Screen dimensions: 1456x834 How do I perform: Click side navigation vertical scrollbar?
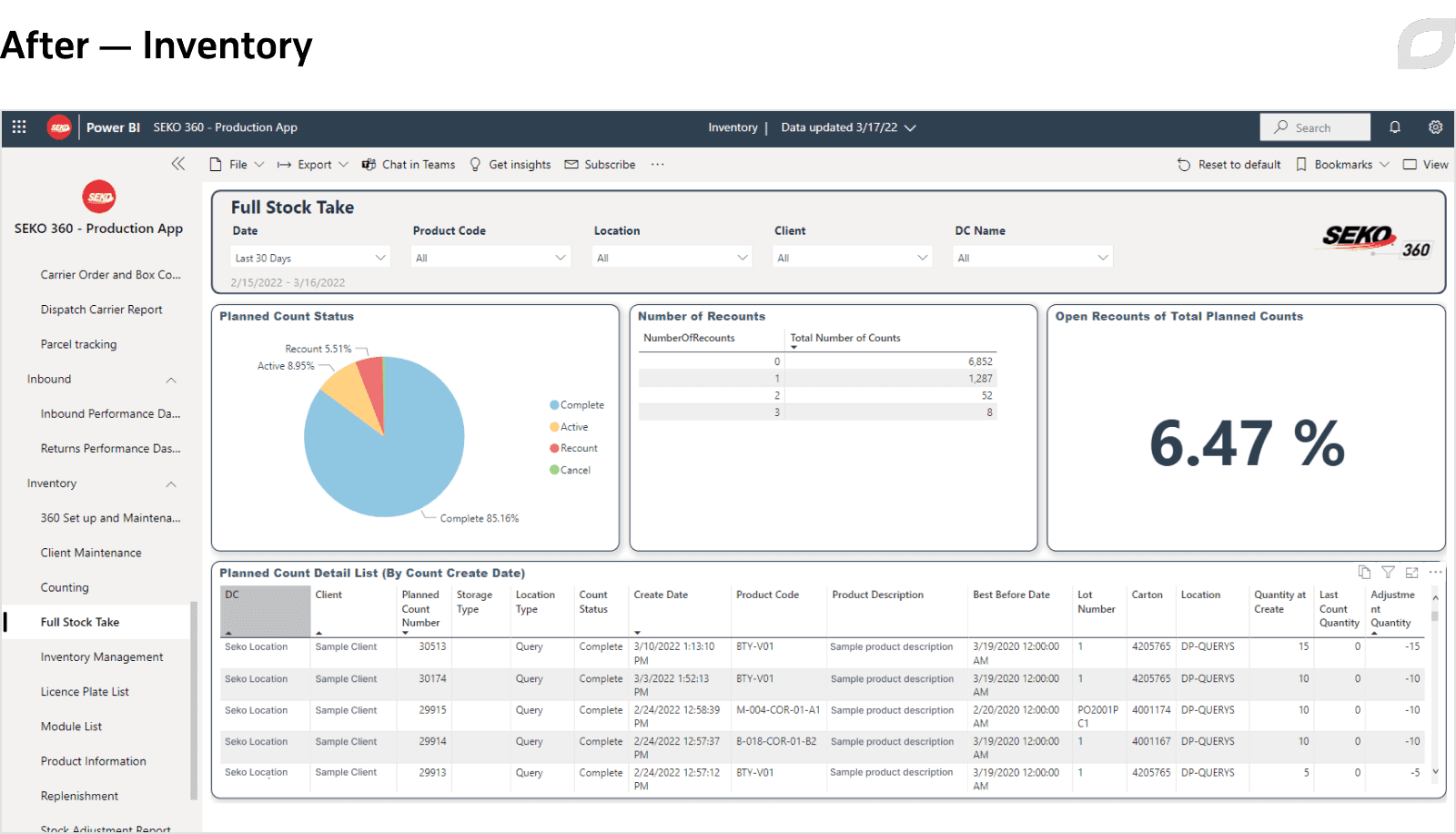click(193, 701)
